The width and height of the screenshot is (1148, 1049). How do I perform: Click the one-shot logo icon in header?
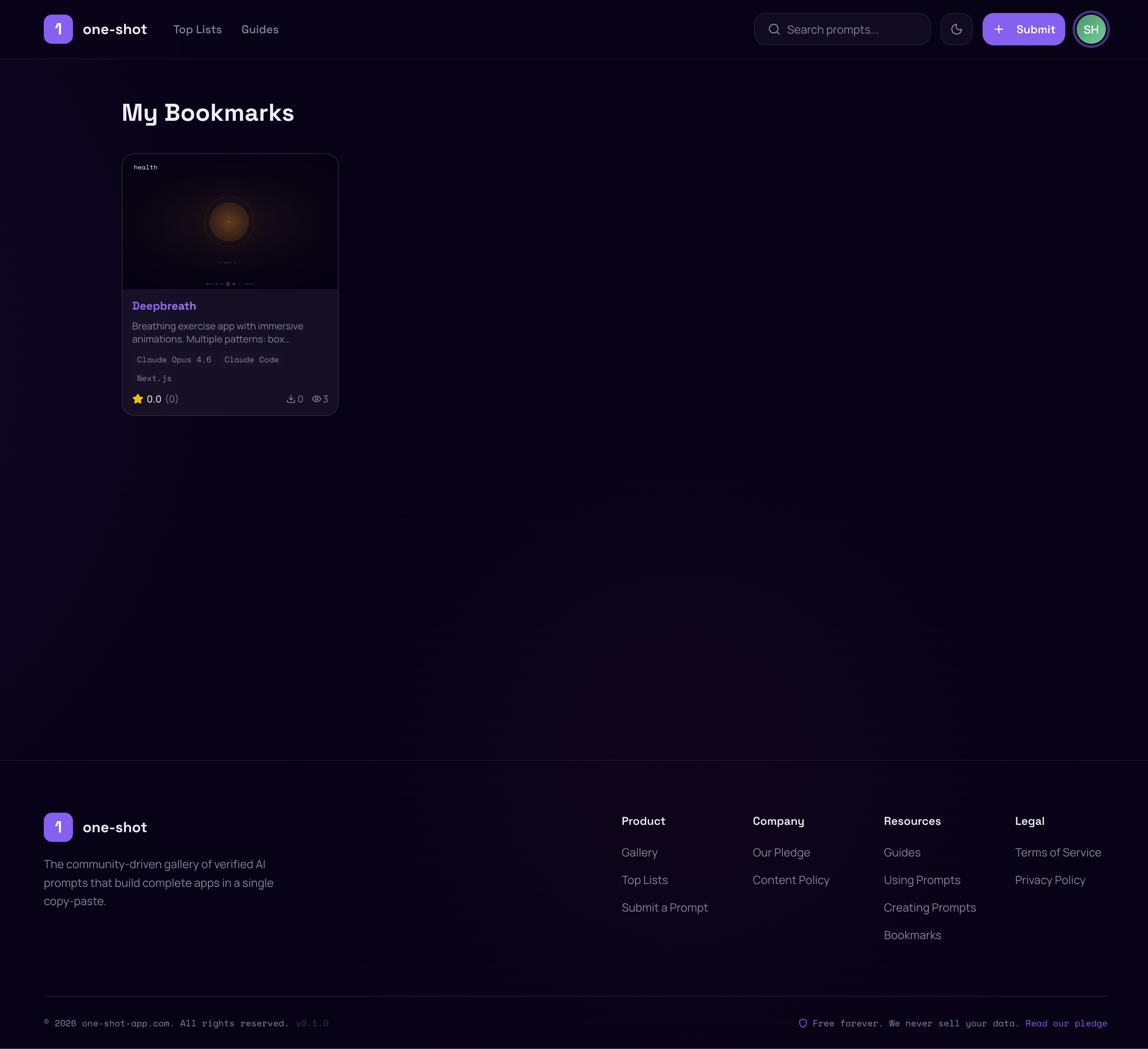(x=58, y=29)
